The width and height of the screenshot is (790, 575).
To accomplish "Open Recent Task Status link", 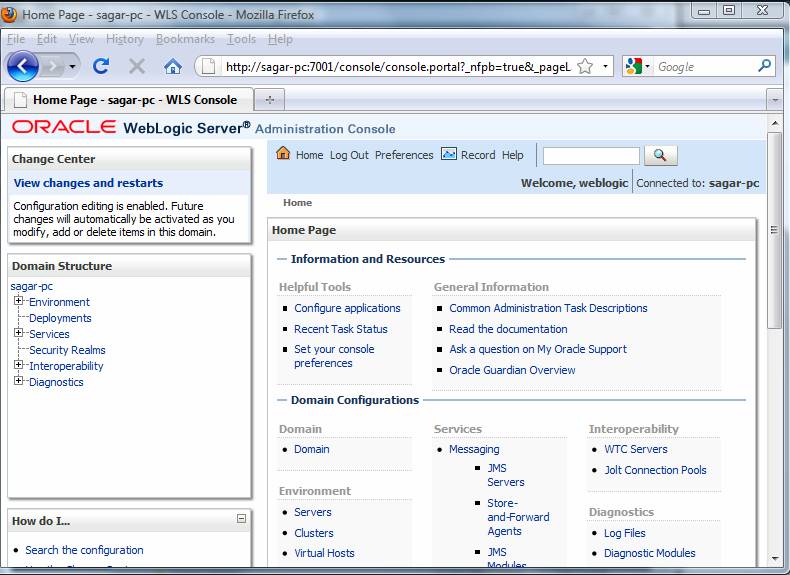I will coord(341,329).
